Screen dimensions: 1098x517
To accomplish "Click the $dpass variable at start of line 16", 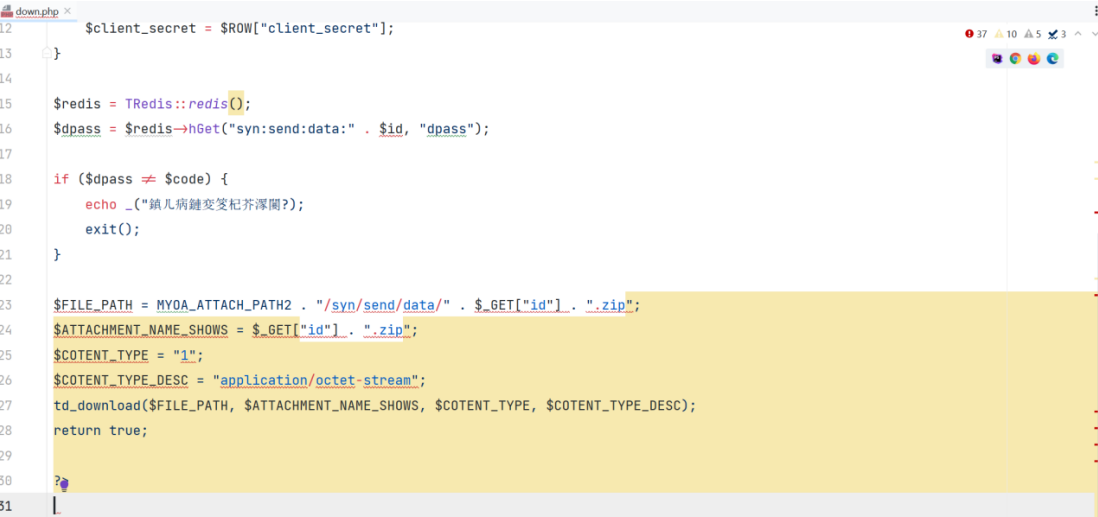I will (77, 129).
